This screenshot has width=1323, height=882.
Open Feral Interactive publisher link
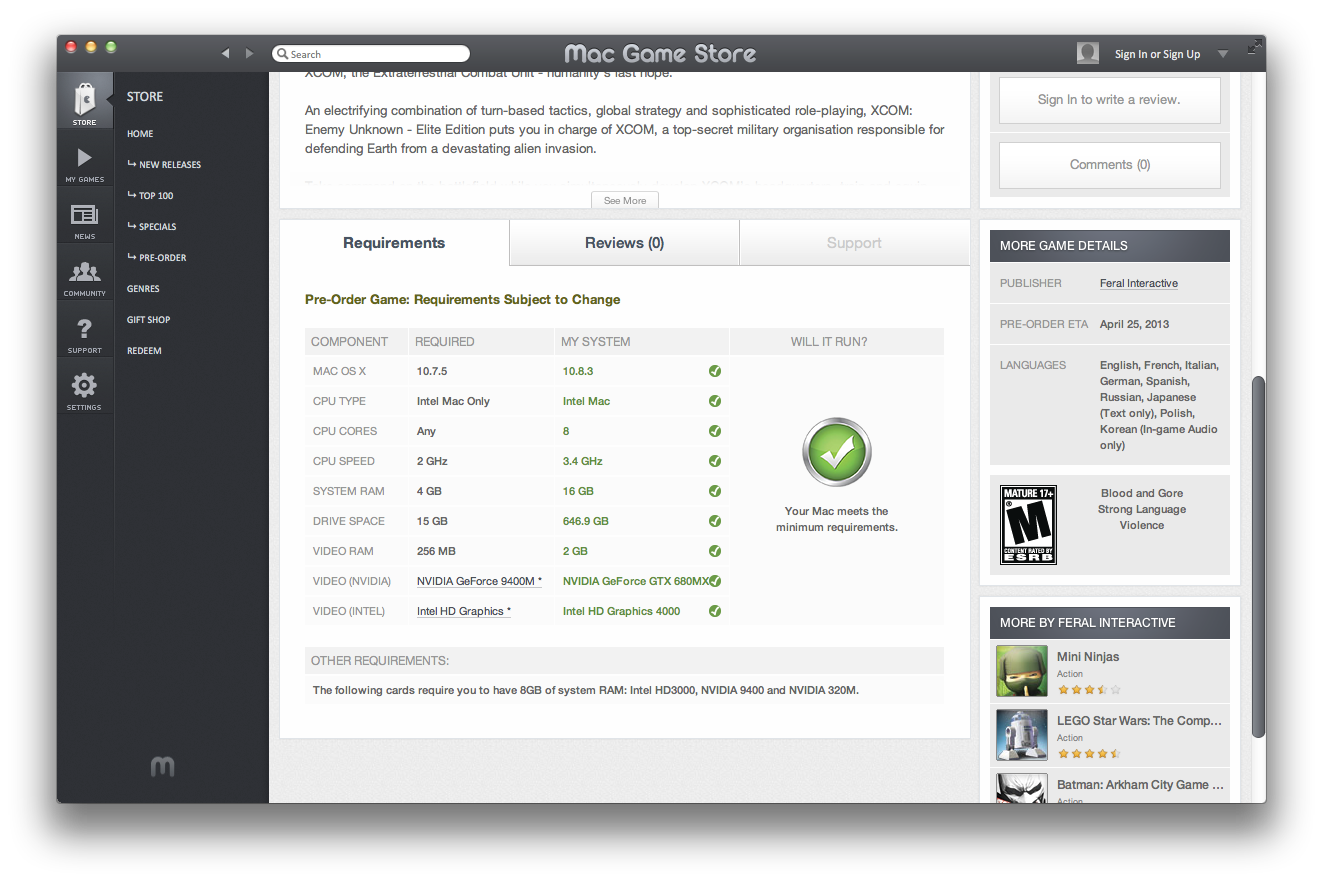[x=1139, y=283]
